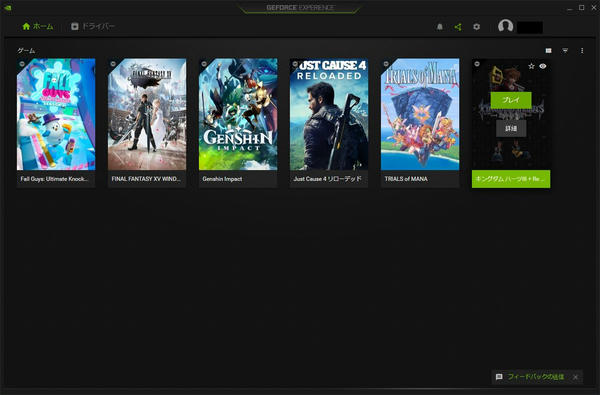
Task: Go to the ホーム tab
Action: click(38, 26)
